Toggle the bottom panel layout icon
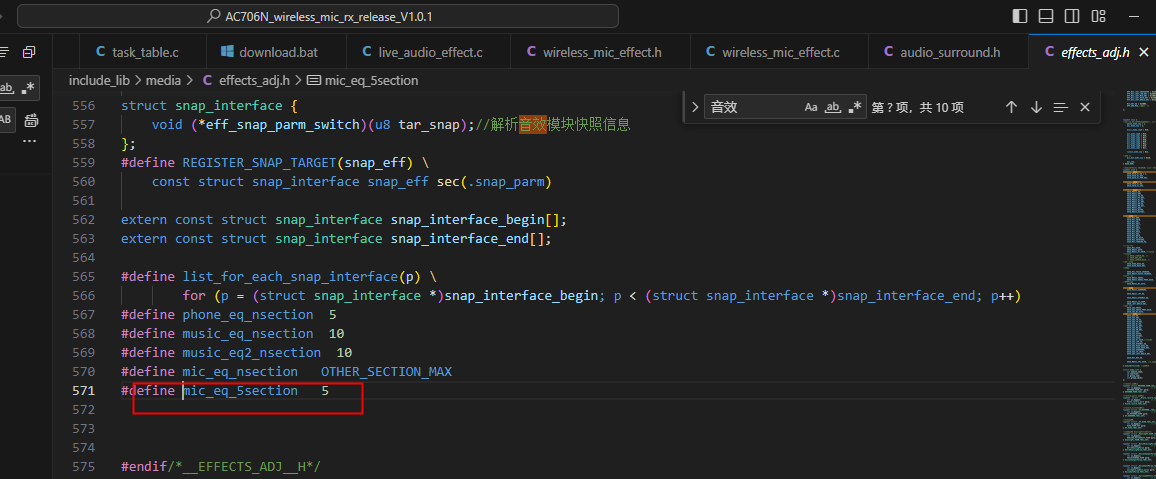Image resolution: width=1156 pixels, height=479 pixels. pos(1046,15)
